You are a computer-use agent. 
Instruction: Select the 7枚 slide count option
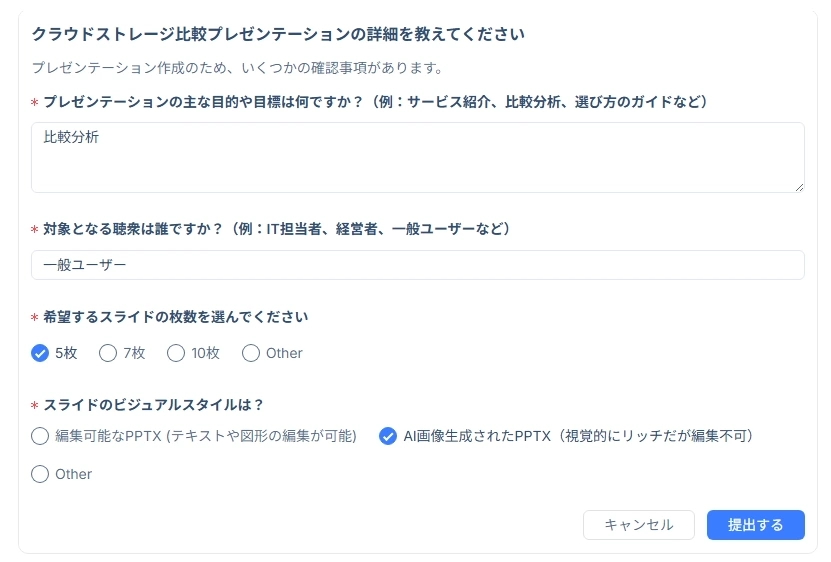(x=108, y=353)
